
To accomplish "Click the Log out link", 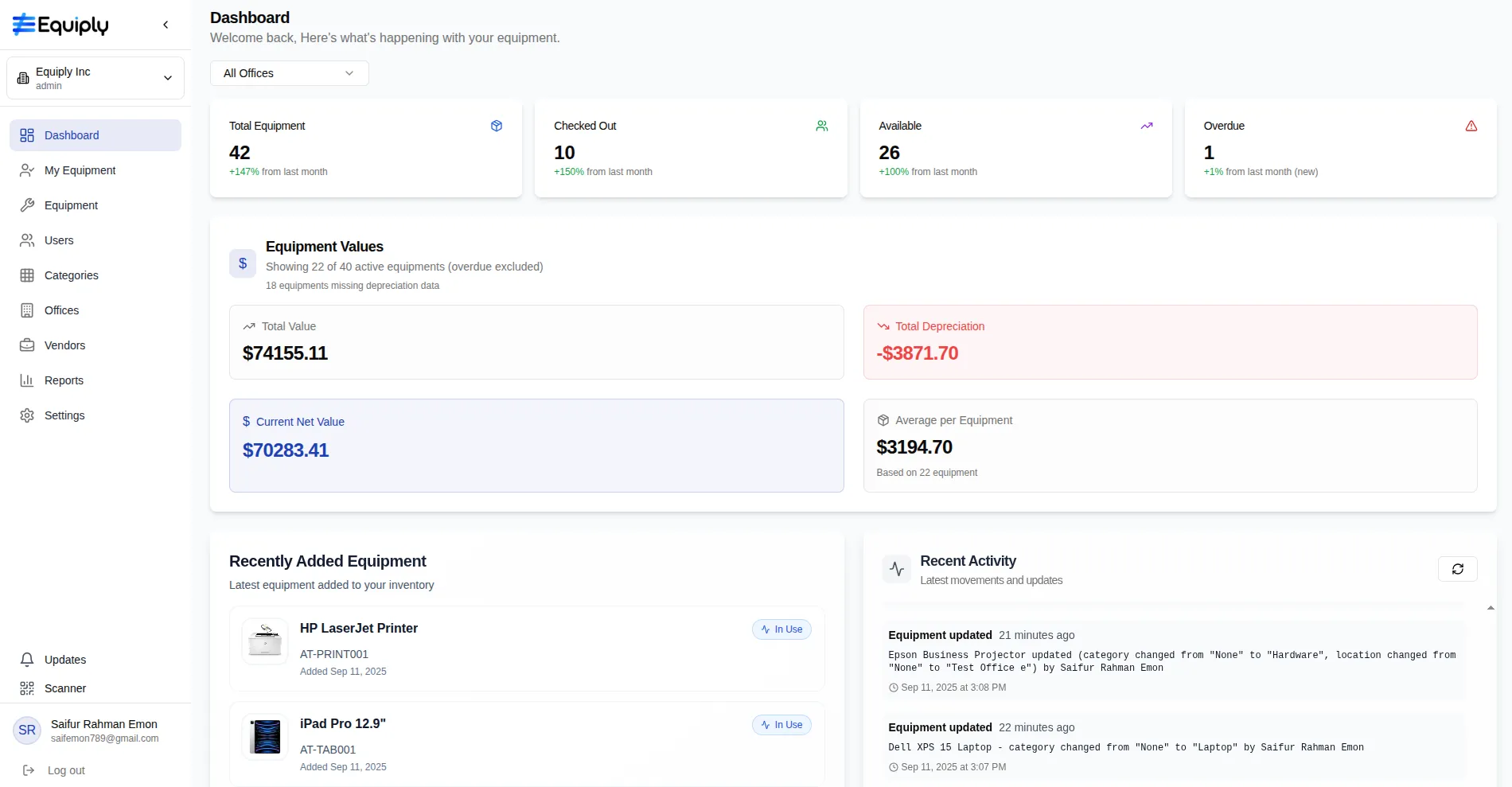I will (65, 770).
